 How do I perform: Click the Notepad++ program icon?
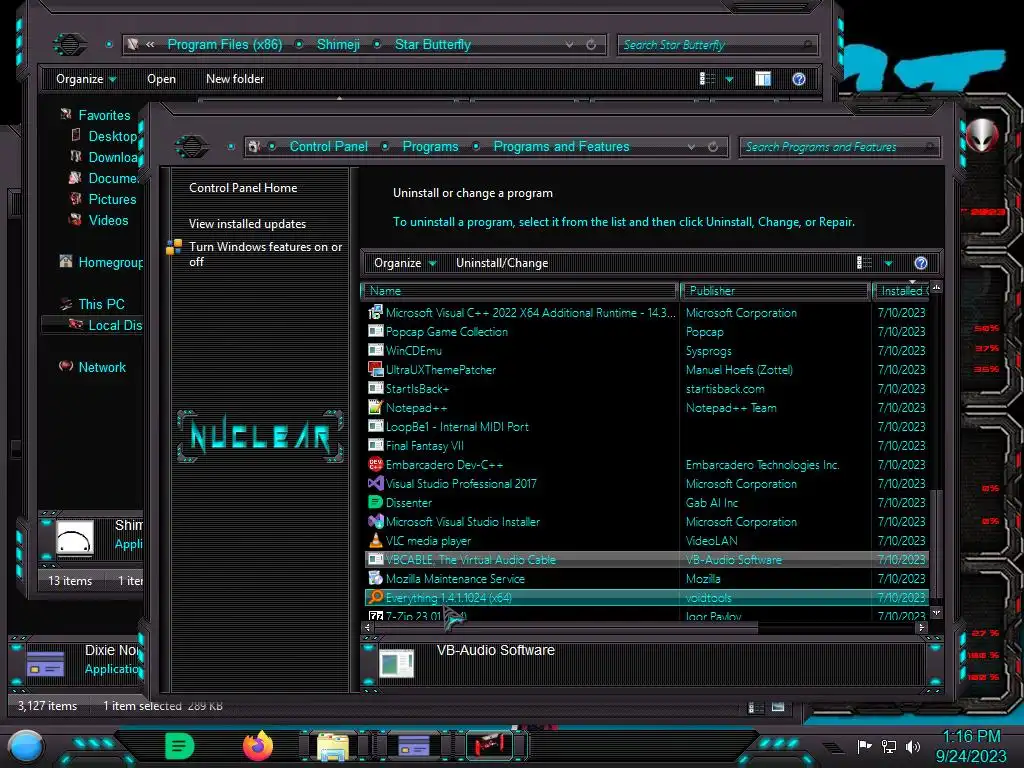coord(376,407)
